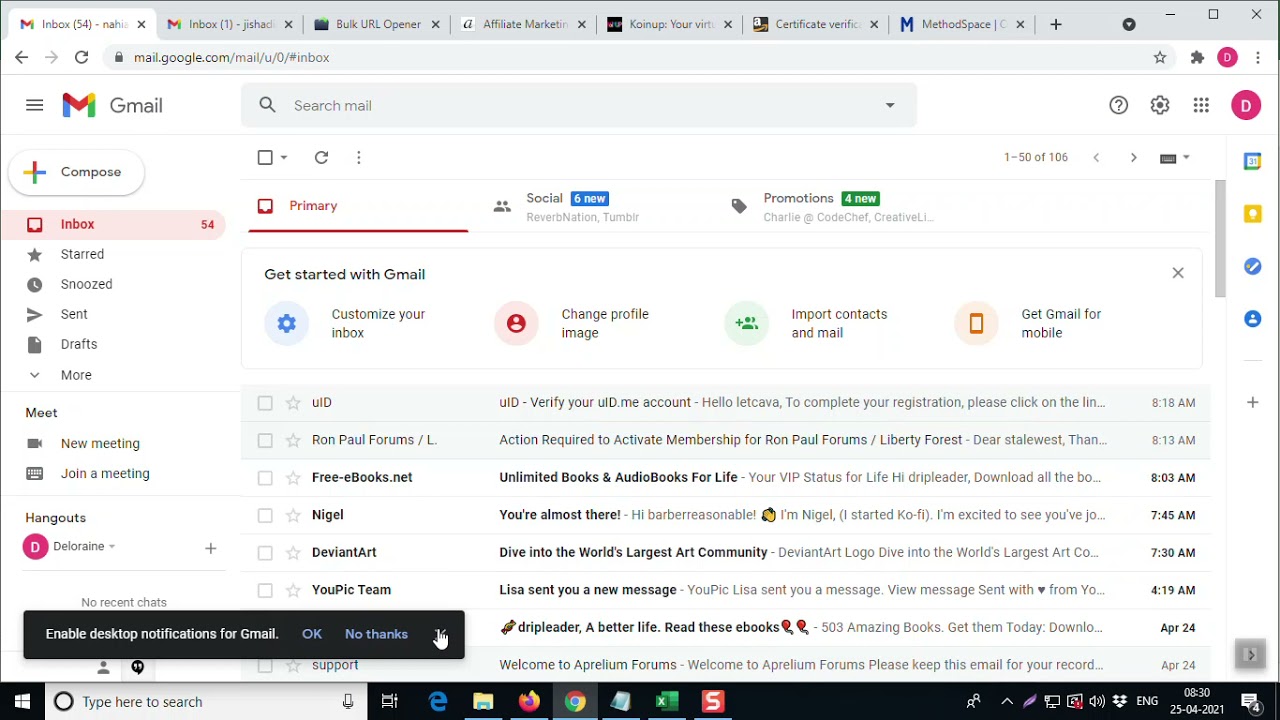This screenshot has height=720, width=1280.
Task: Open the Support help icon
Action: (1118, 105)
